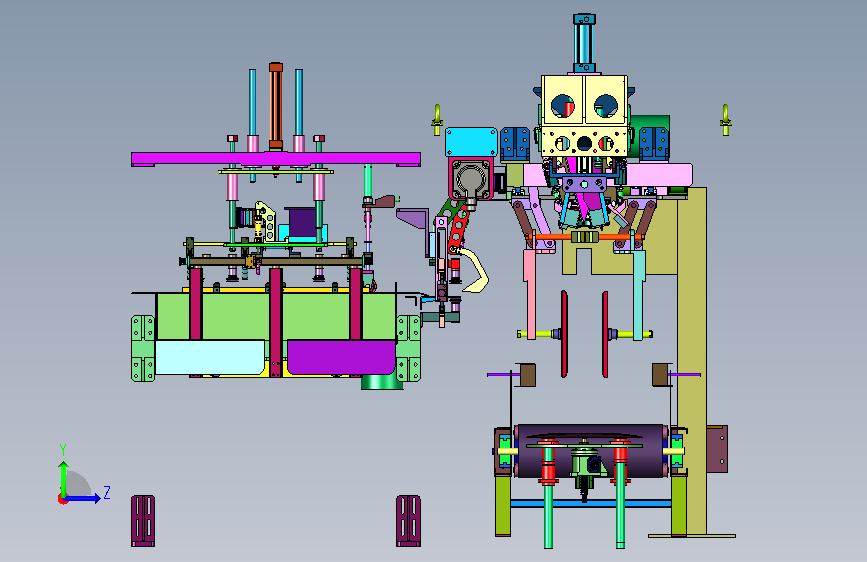Viewport: 867px width, 562px height.
Task: Select the green cylinder under the tank
Action: click(x=382, y=382)
